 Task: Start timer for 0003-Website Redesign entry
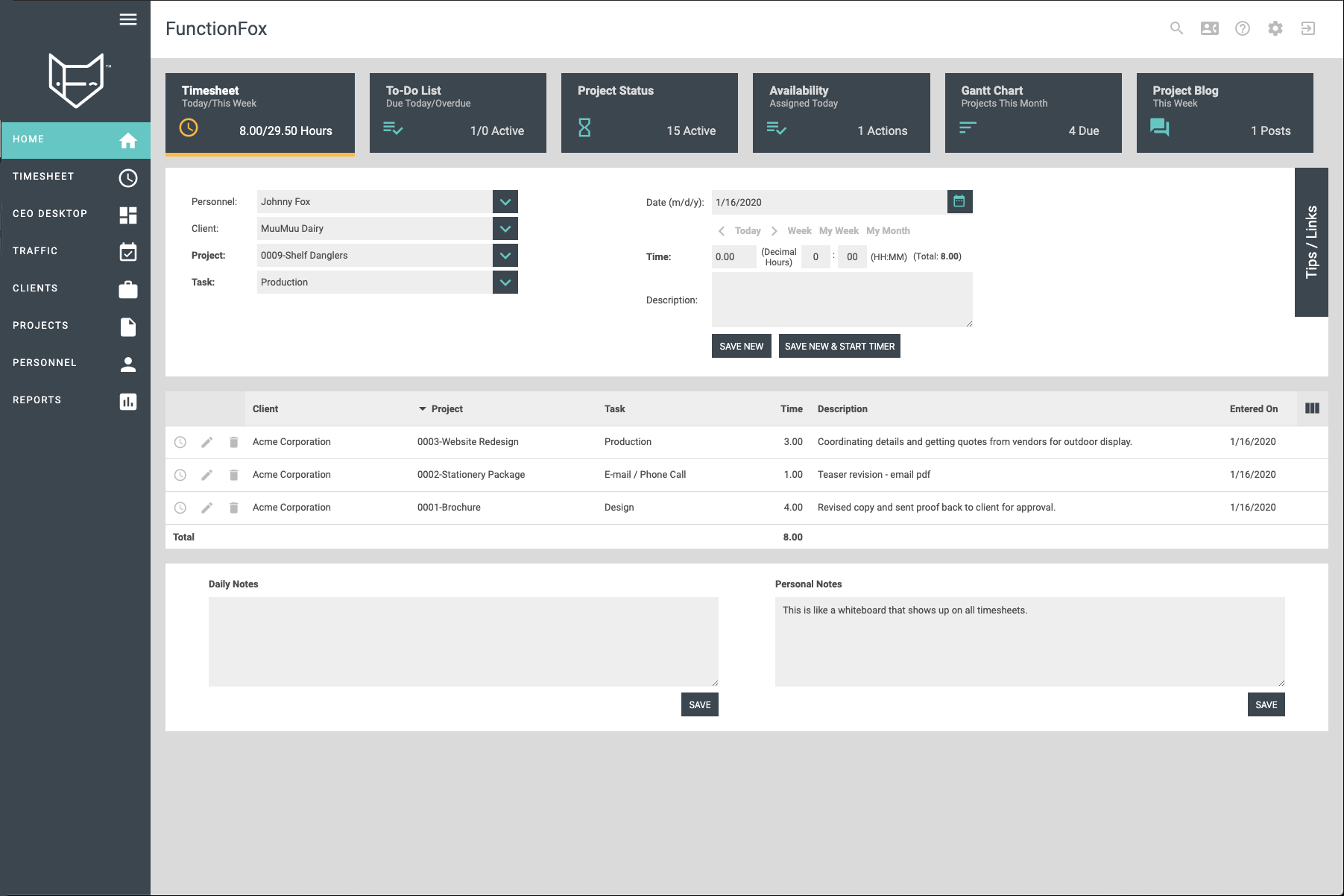click(180, 442)
